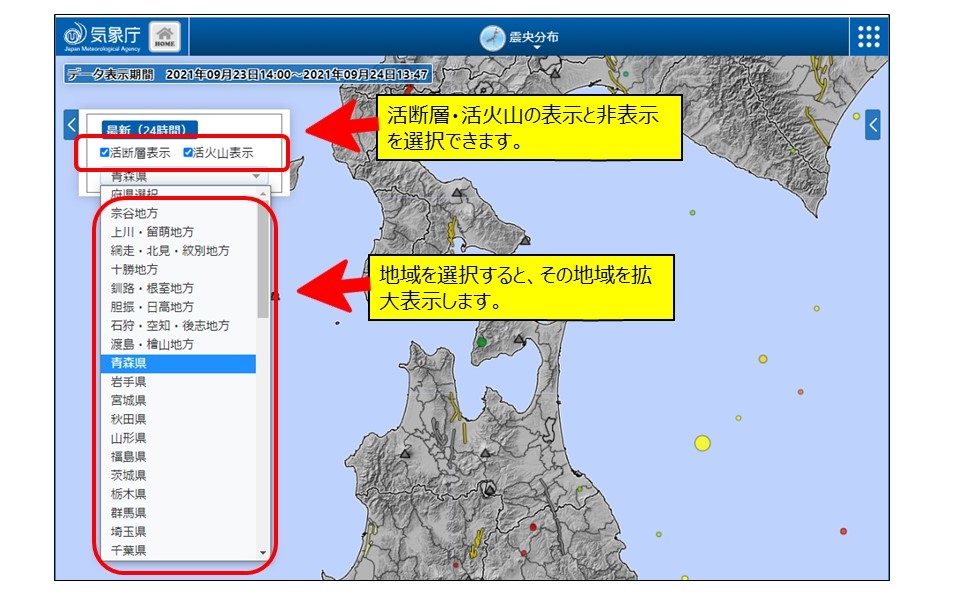Click the green epicenter dot near Hakodate

[482, 342]
